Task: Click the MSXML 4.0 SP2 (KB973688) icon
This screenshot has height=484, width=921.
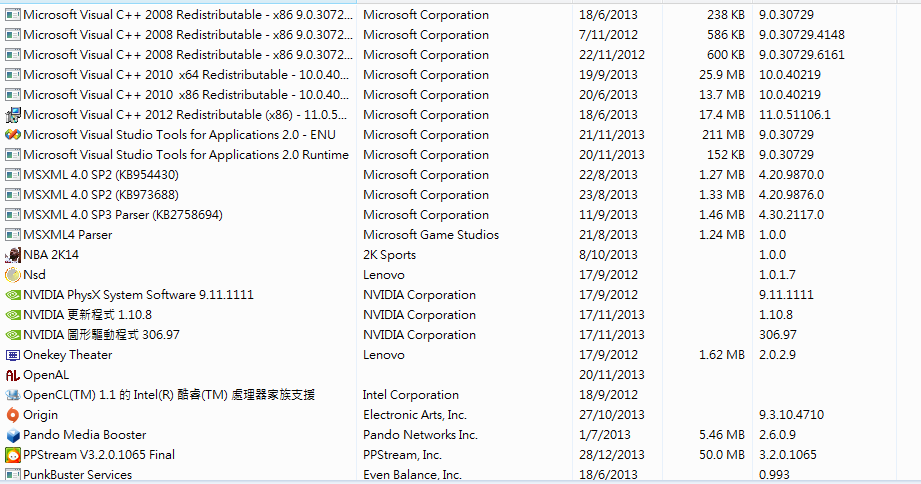Action: point(12,194)
